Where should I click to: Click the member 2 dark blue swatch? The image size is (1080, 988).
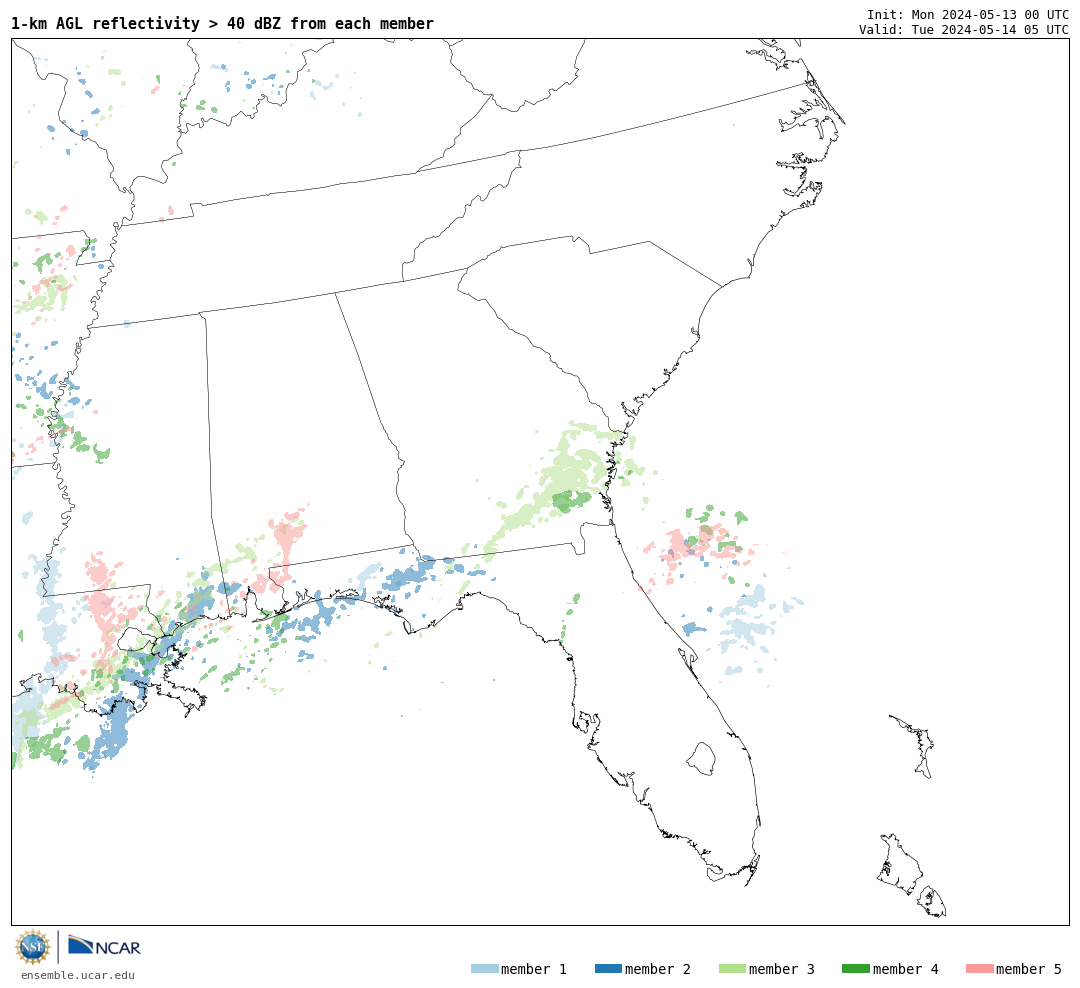pyautogui.click(x=608, y=969)
